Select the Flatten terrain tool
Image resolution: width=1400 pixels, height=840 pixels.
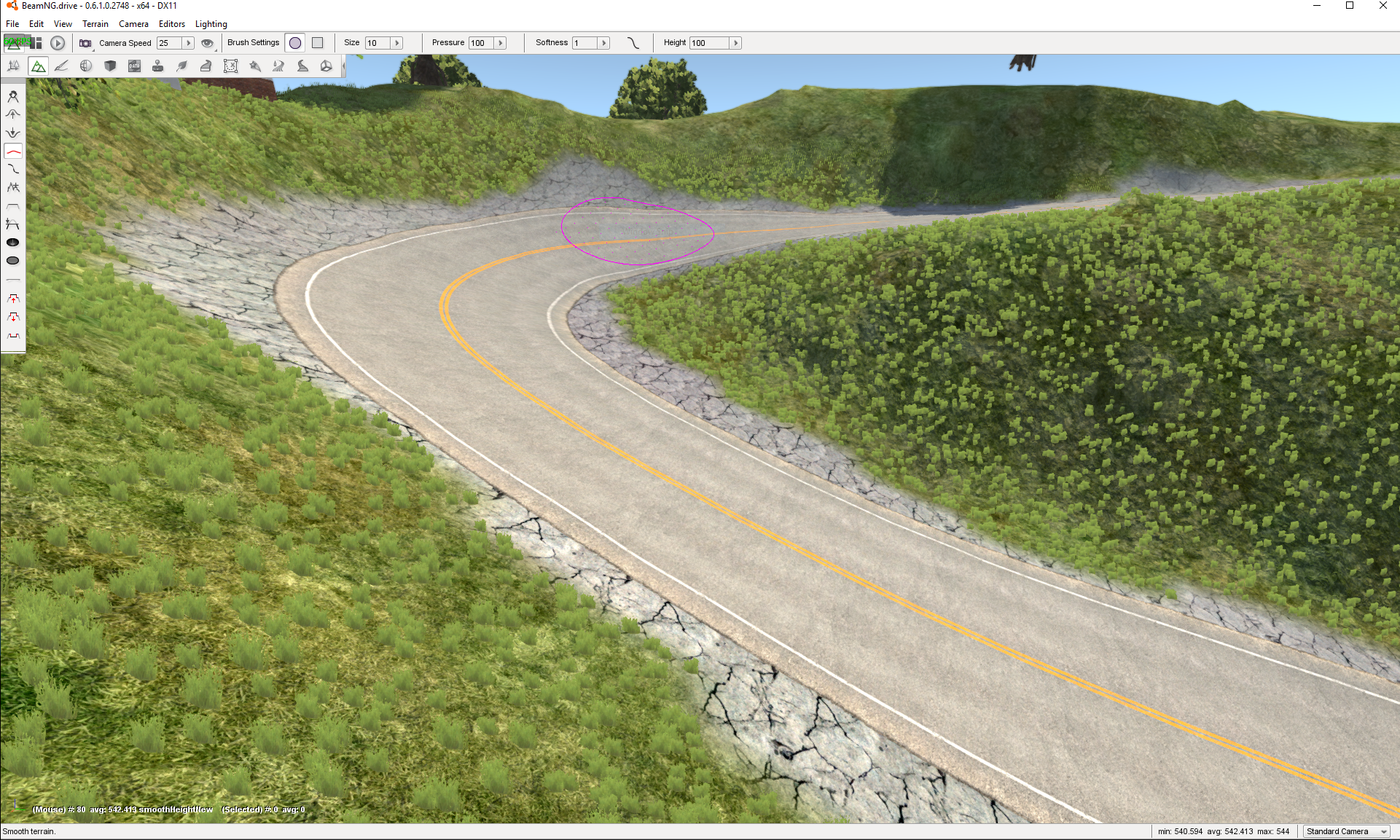[x=13, y=206]
